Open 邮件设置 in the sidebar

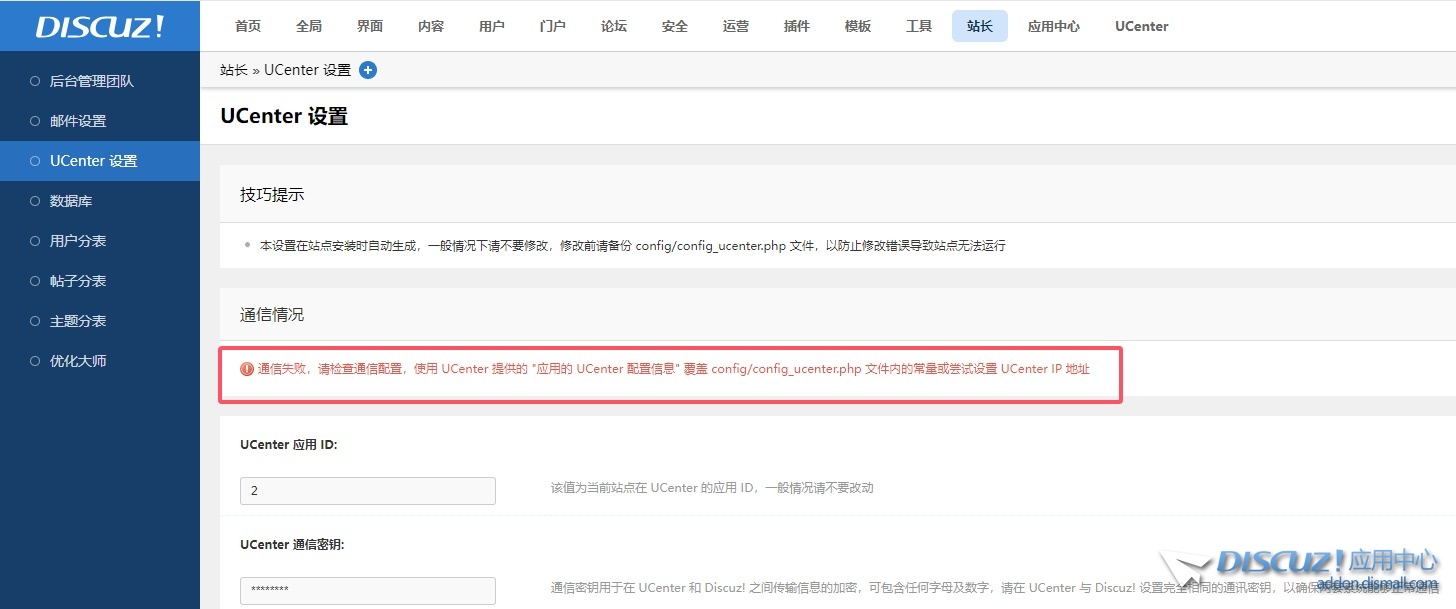pyautogui.click(x=78, y=121)
